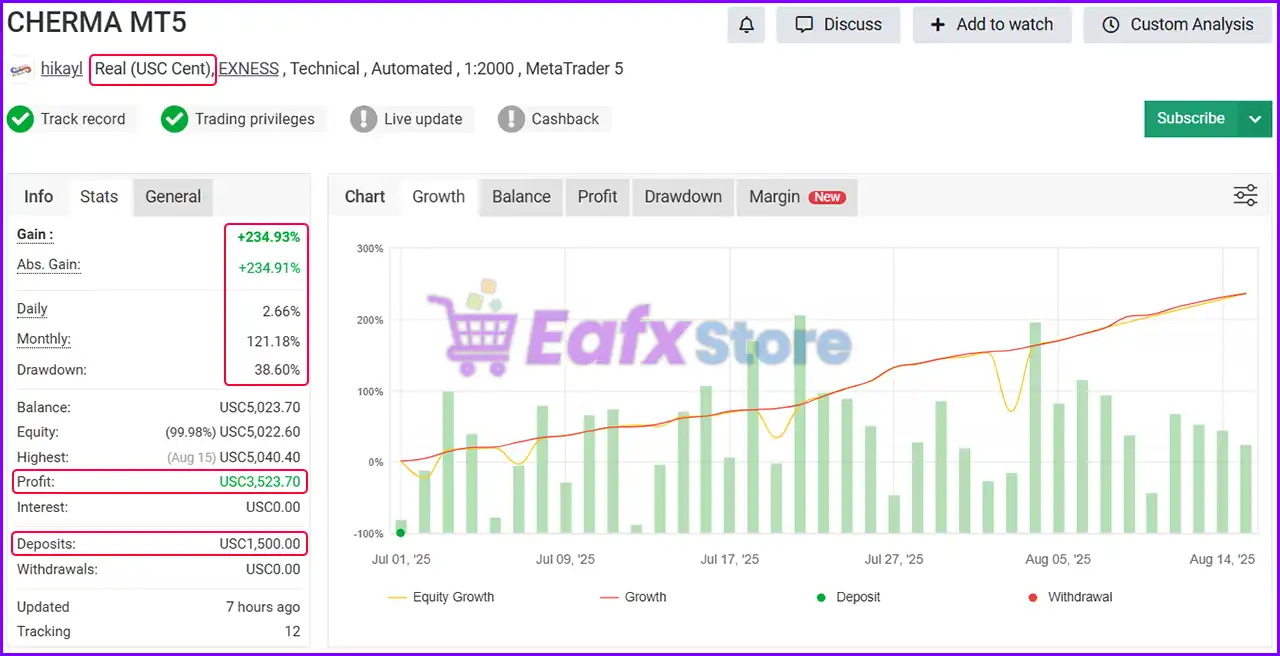1280x656 pixels.
Task: Click the Abs. Gain label
Action: click(49, 265)
